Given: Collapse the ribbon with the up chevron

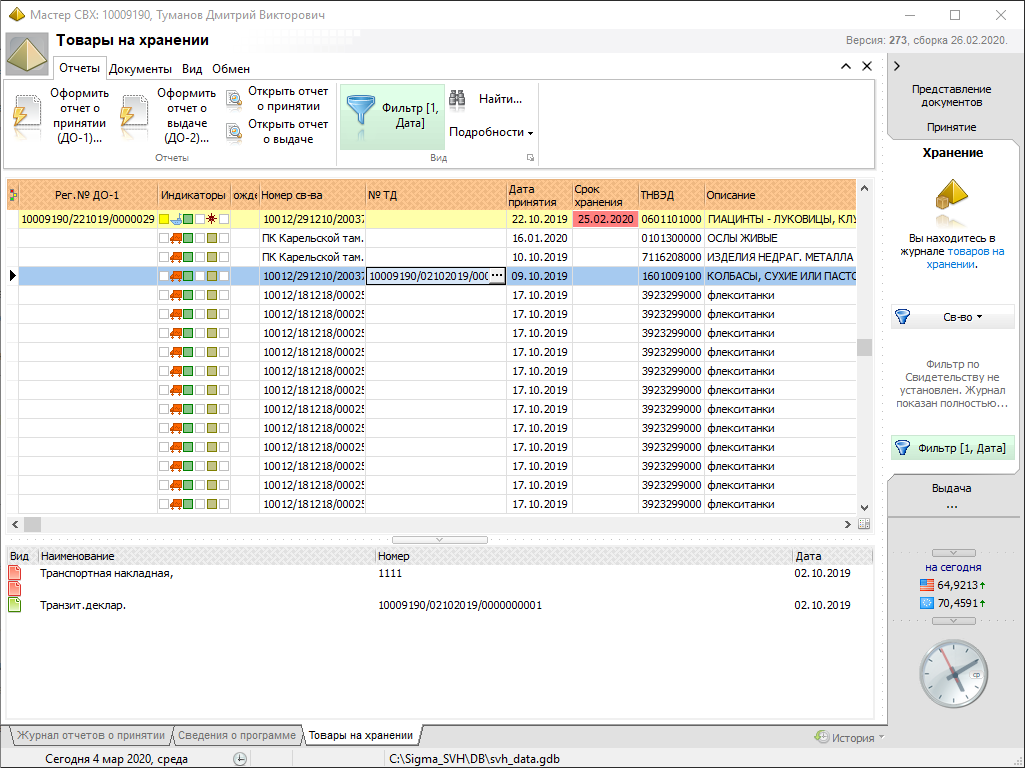Looking at the screenshot, I should click(x=846, y=66).
